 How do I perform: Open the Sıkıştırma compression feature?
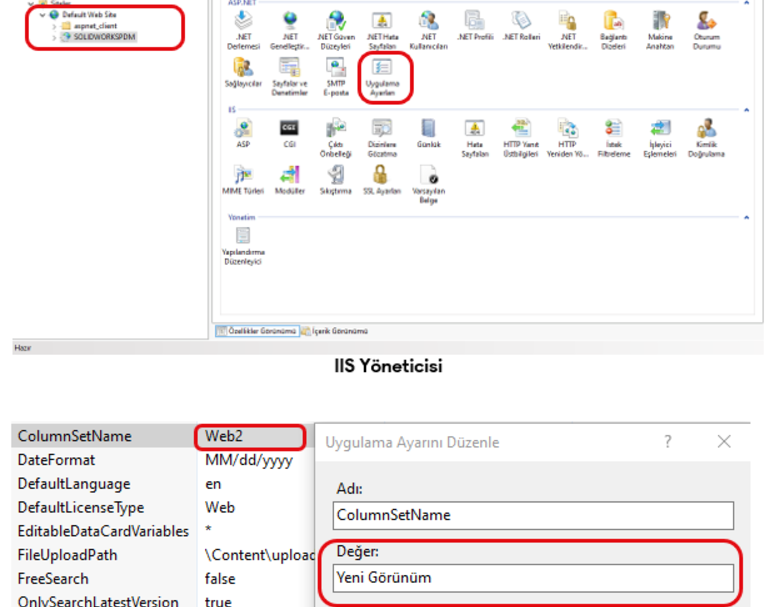(336, 177)
